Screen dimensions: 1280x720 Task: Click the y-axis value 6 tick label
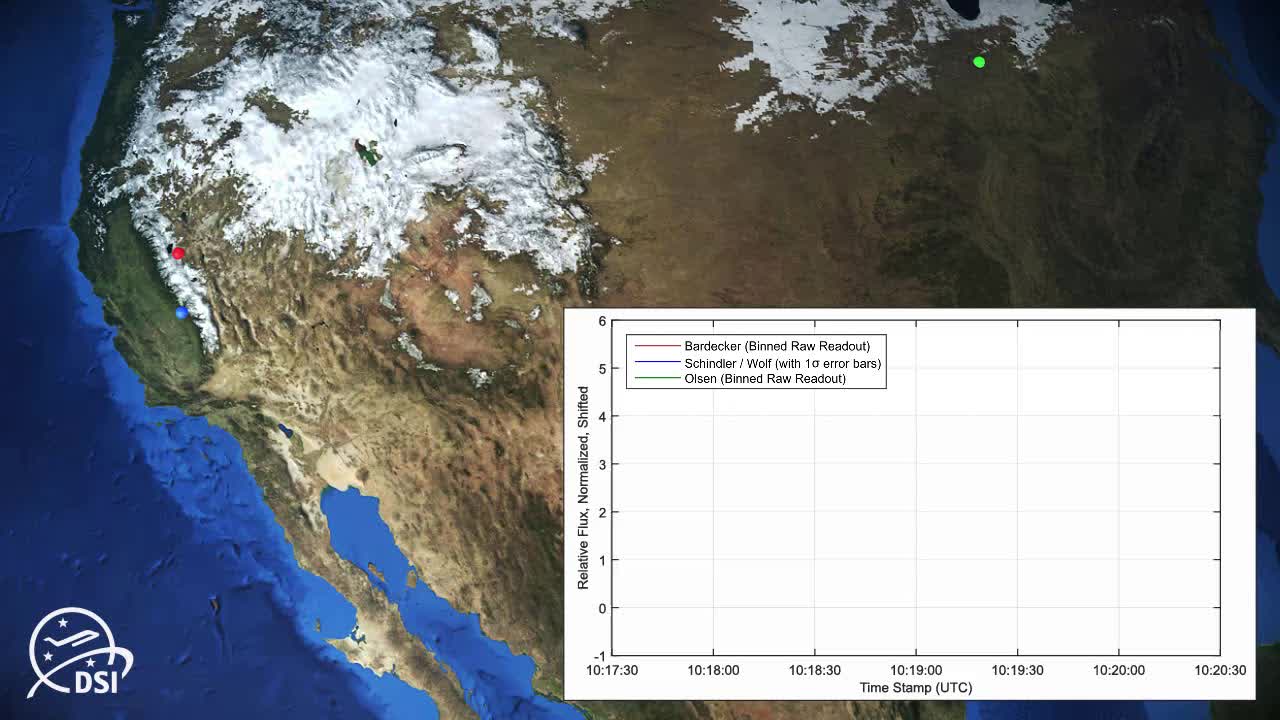coord(602,321)
